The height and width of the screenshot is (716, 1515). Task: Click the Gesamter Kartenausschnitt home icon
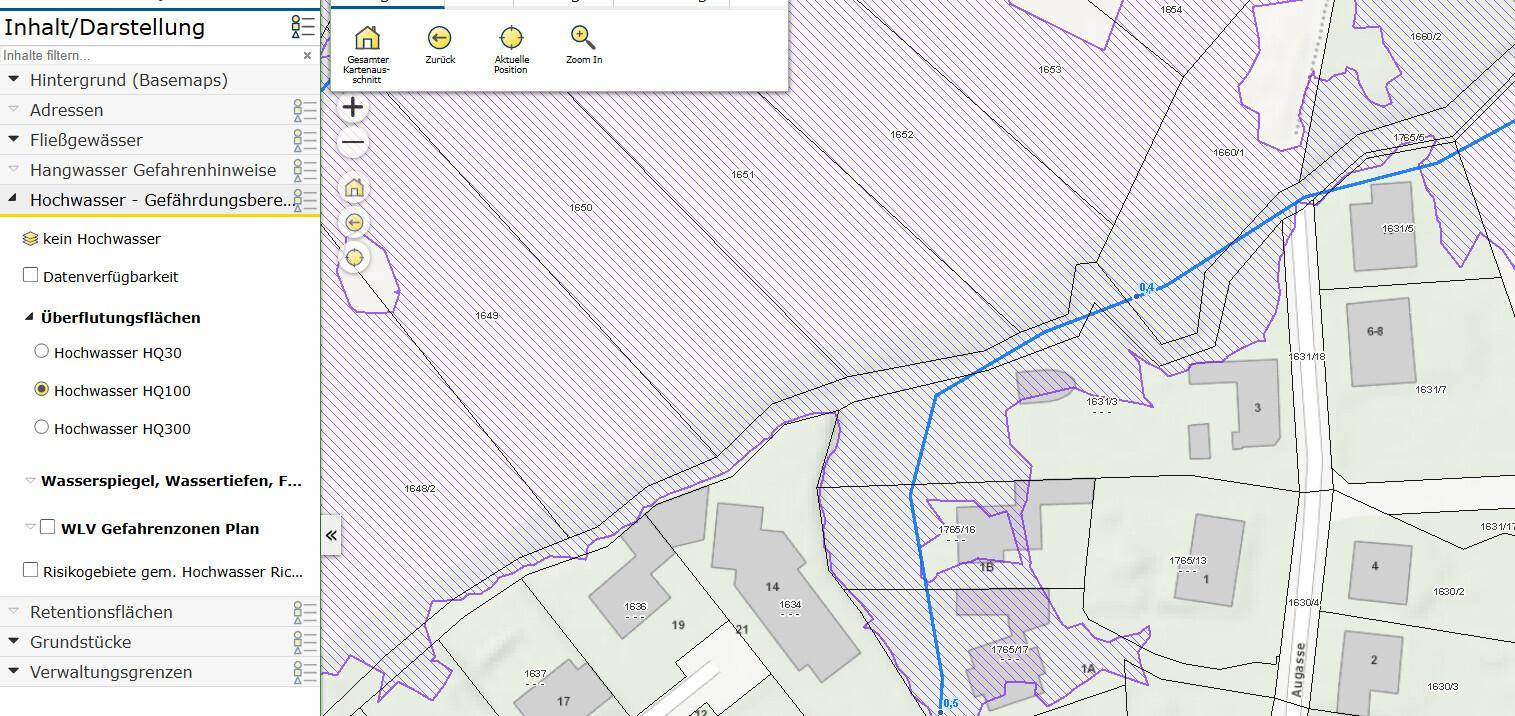[x=367, y=38]
